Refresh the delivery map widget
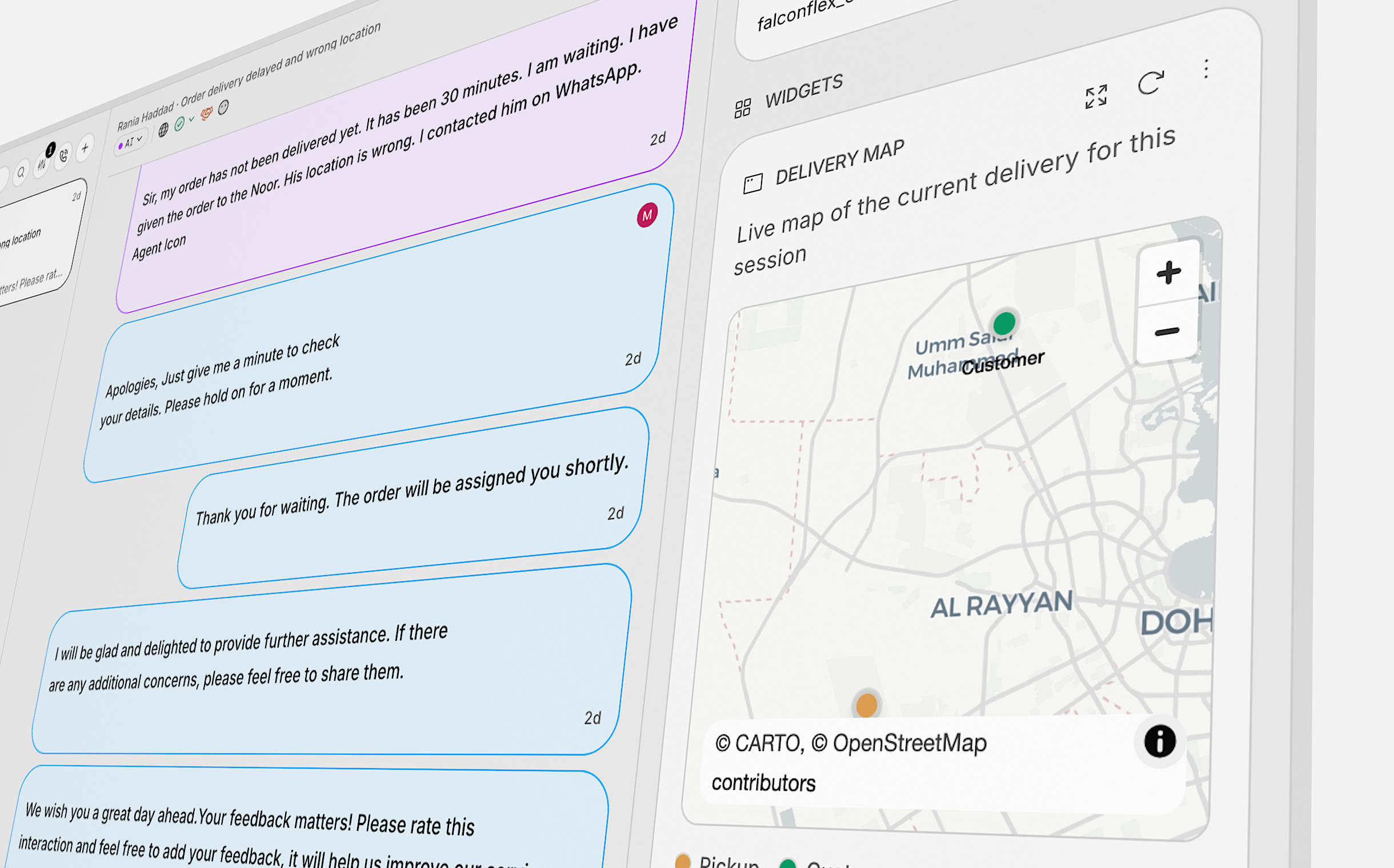 (x=1151, y=83)
